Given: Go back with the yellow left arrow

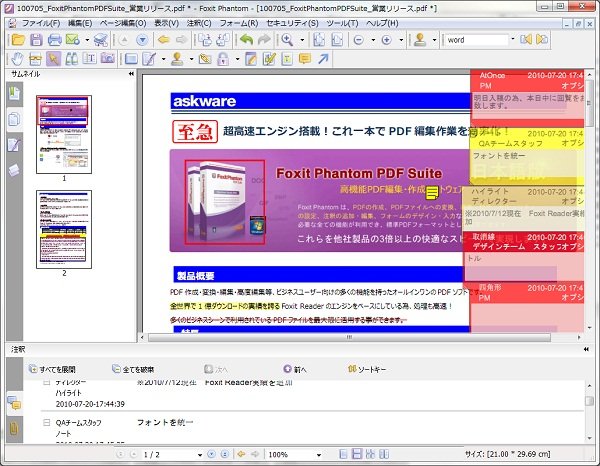Looking at the screenshot, I should click(163, 40).
